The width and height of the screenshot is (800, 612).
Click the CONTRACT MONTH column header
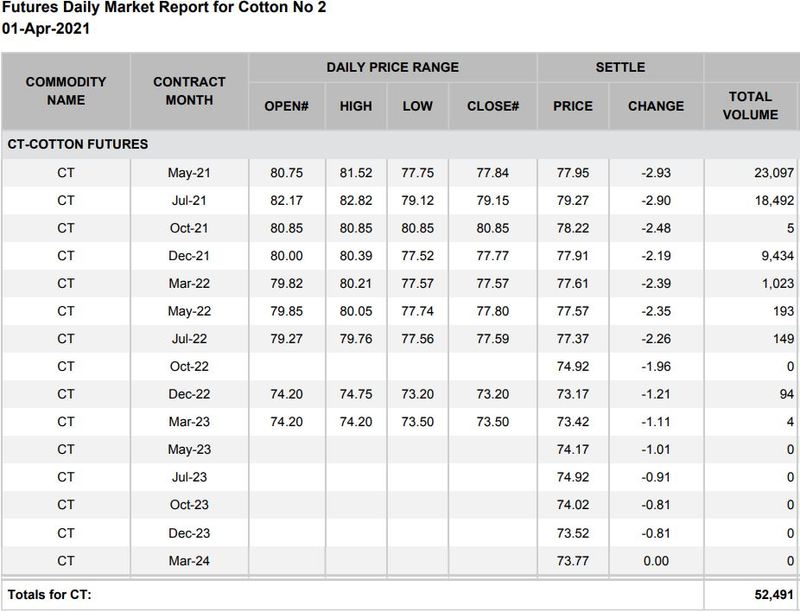coord(189,90)
